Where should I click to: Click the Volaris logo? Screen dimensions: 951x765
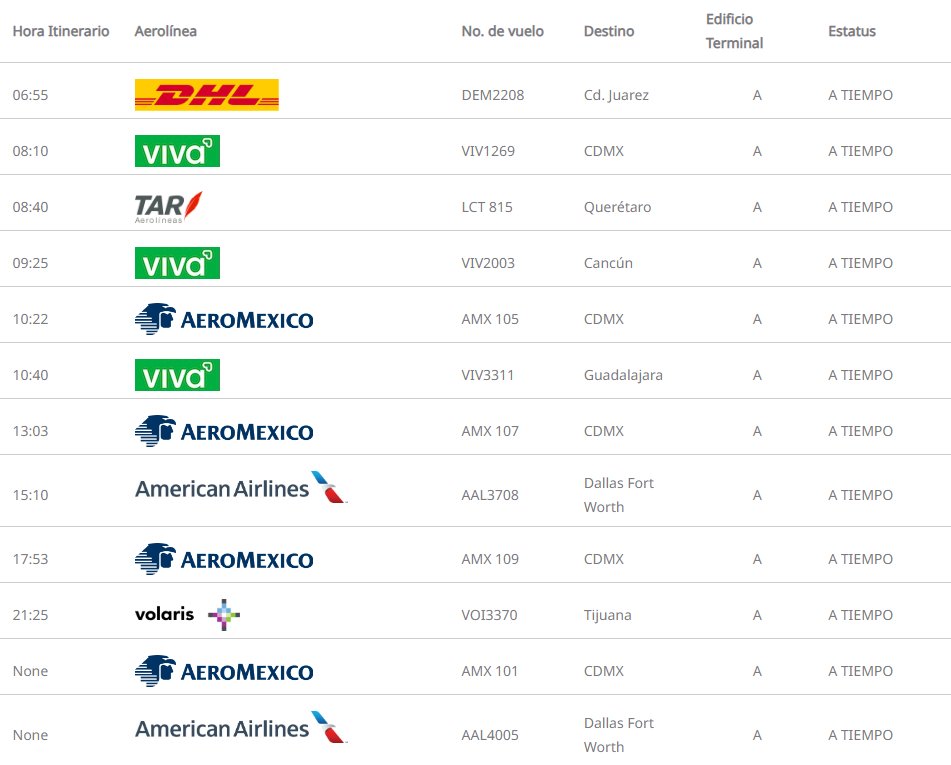pyautogui.click(x=187, y=615)
